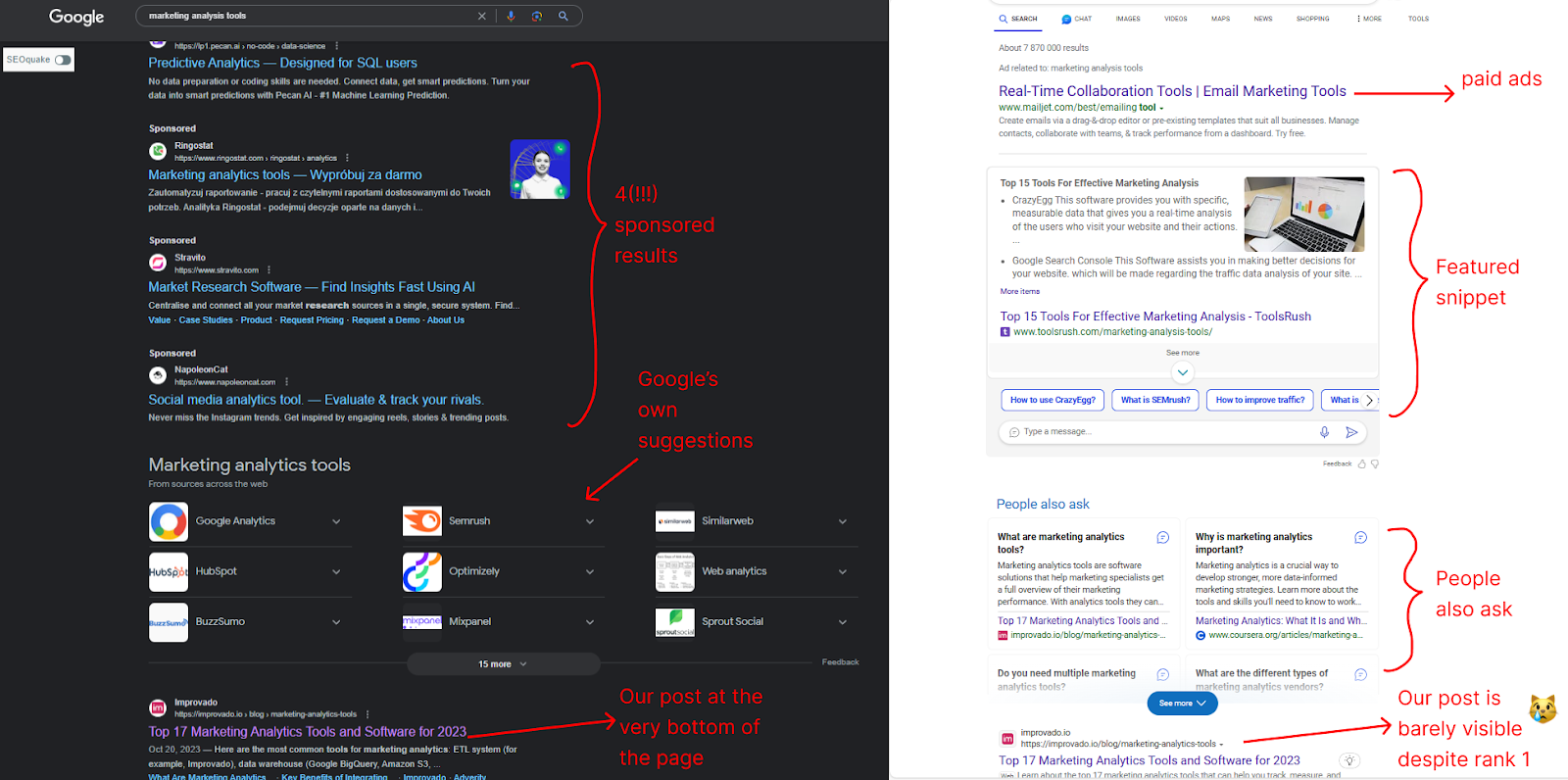This screenshot has width=1568, height=780.
Task: Click Bing chat microphone icon
Action: pos(1324,432)
